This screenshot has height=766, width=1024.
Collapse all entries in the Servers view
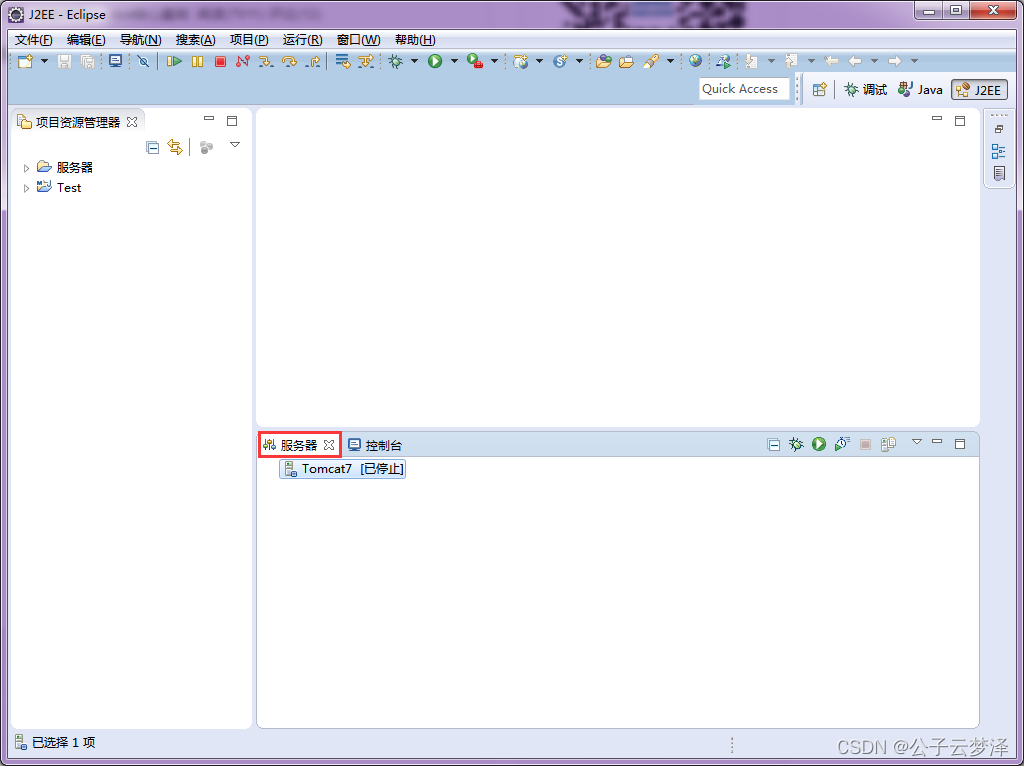(773, 444)
